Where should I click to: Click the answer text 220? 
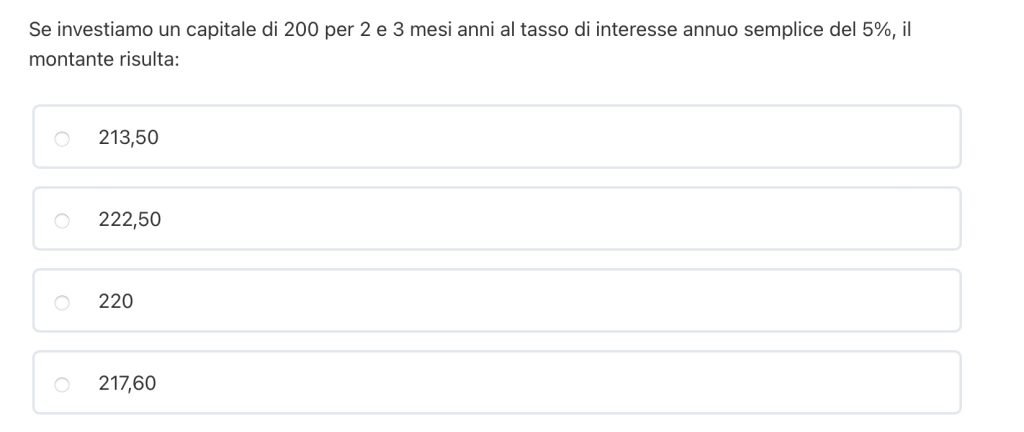tap(116, 302)
